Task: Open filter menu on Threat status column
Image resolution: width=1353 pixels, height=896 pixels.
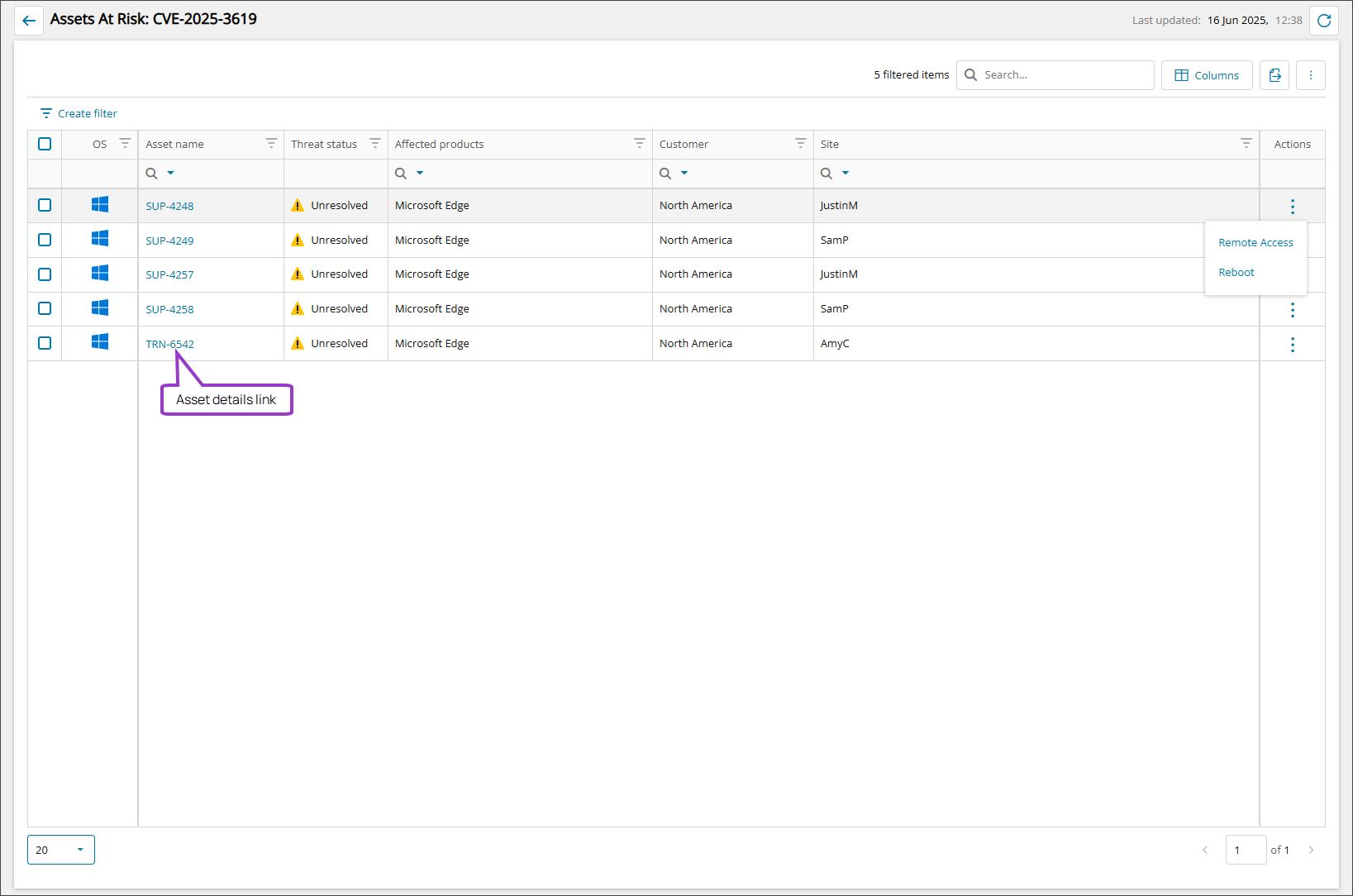Action: (374, 144)
